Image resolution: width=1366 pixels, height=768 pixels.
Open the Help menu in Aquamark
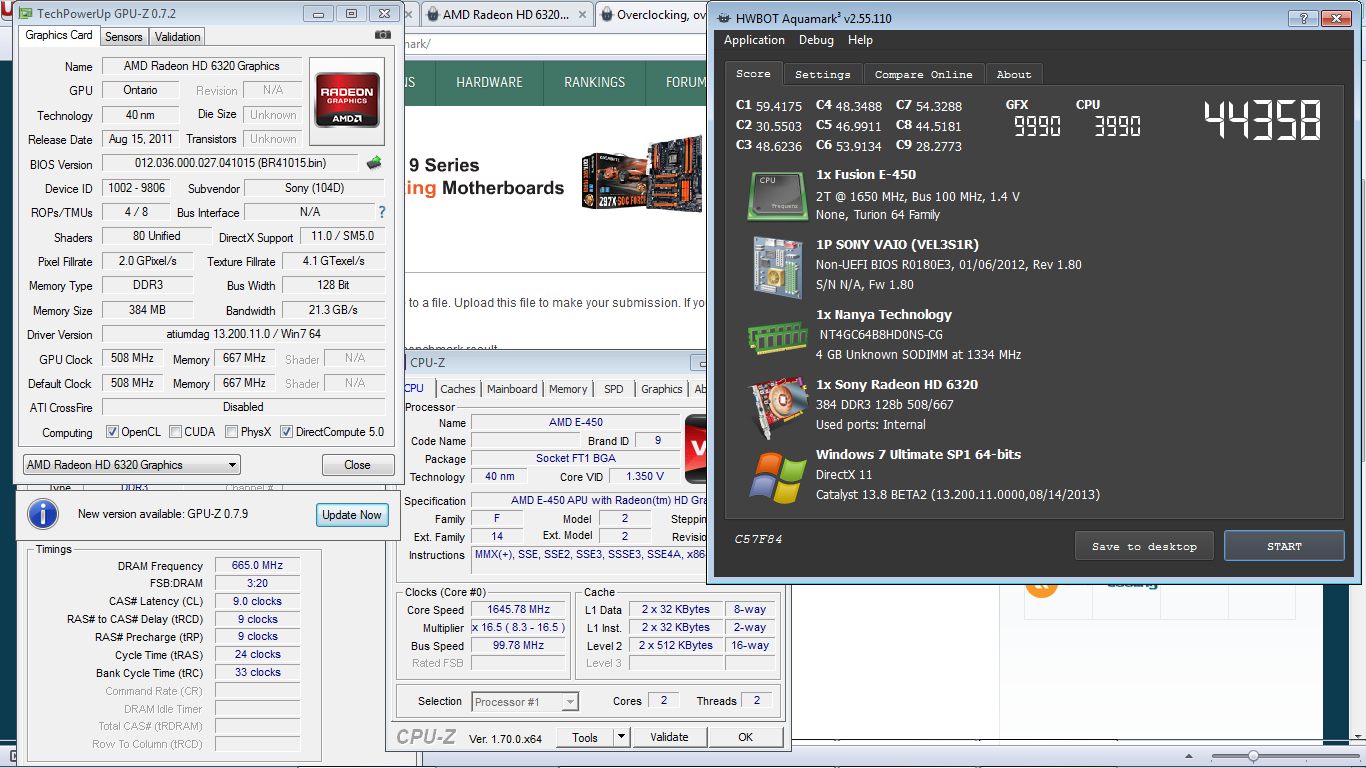coord(860,40)
